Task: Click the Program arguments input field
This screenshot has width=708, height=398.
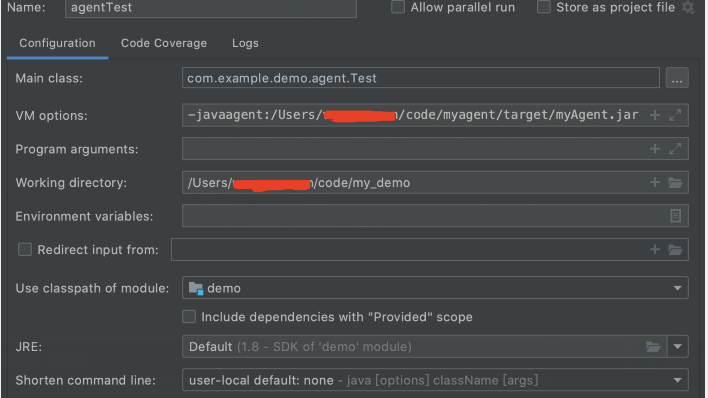Action: pyautogui.click(x=435, y=149)
